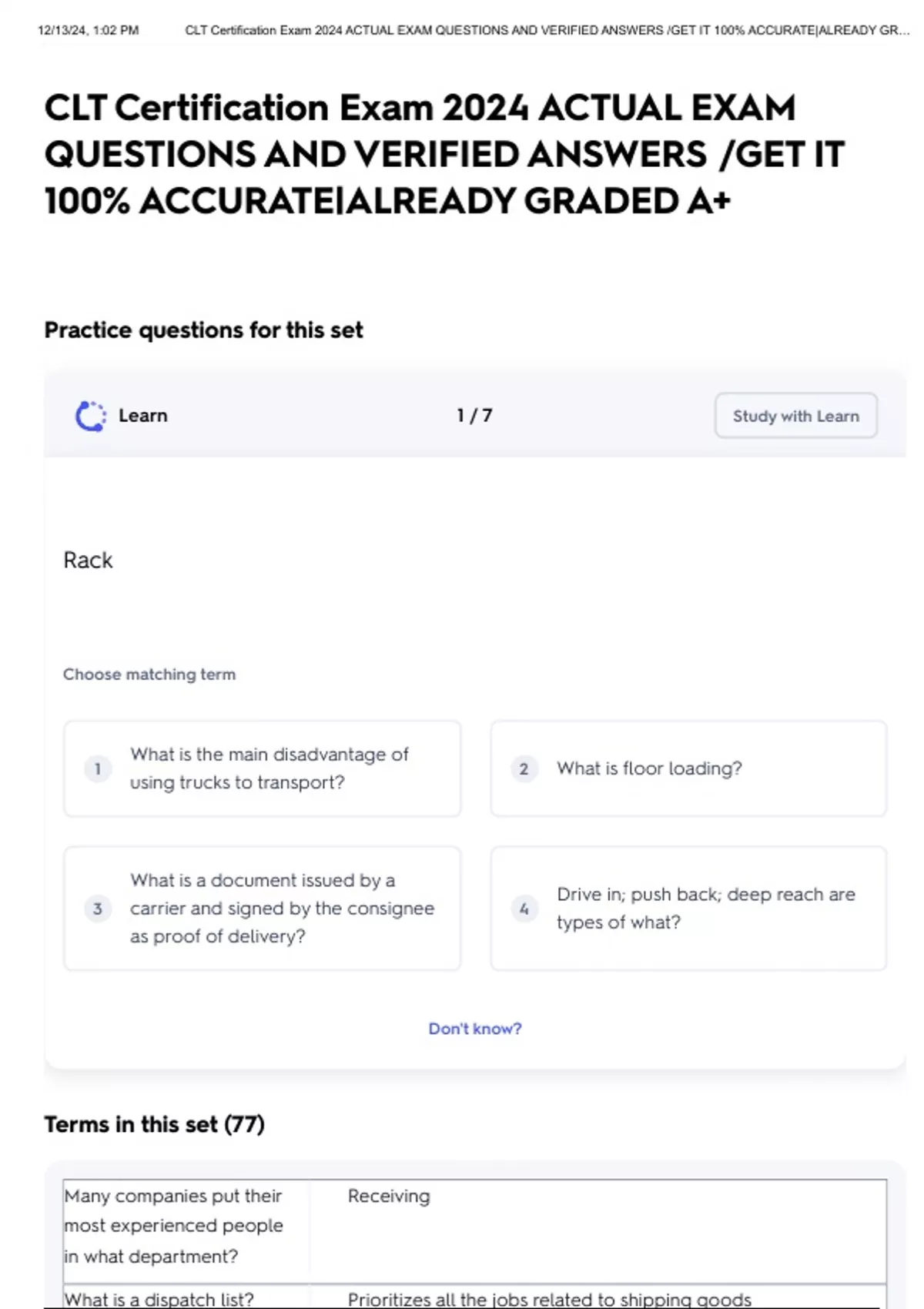The width and height of the screenshot is (924, 1309).
Task: Click the number 1 answer badge
Action: 98,768
